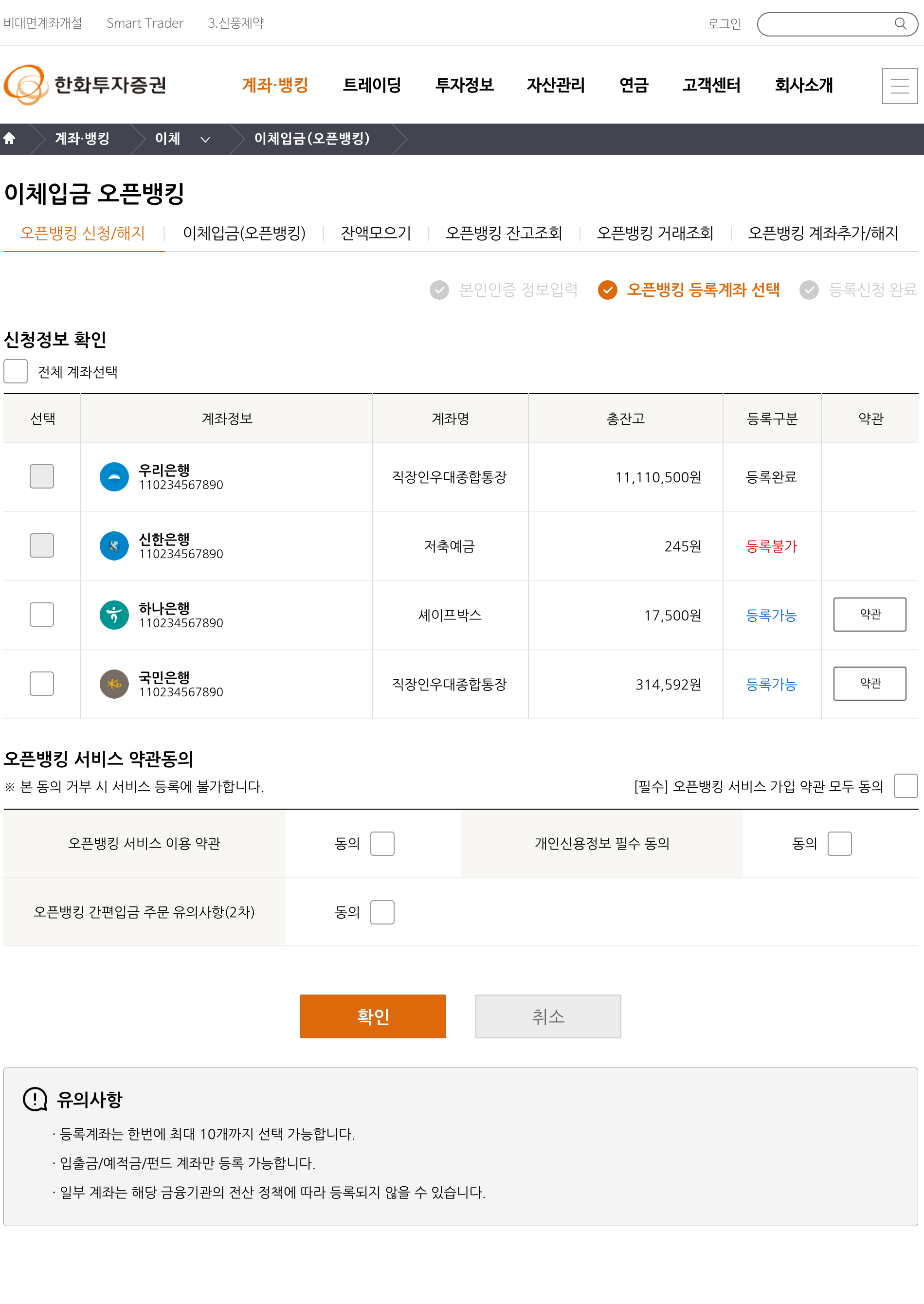Expand the 이체 breadcrumb dropdown arrow
The image size is (924, 1304).
[x=205, y=139]
